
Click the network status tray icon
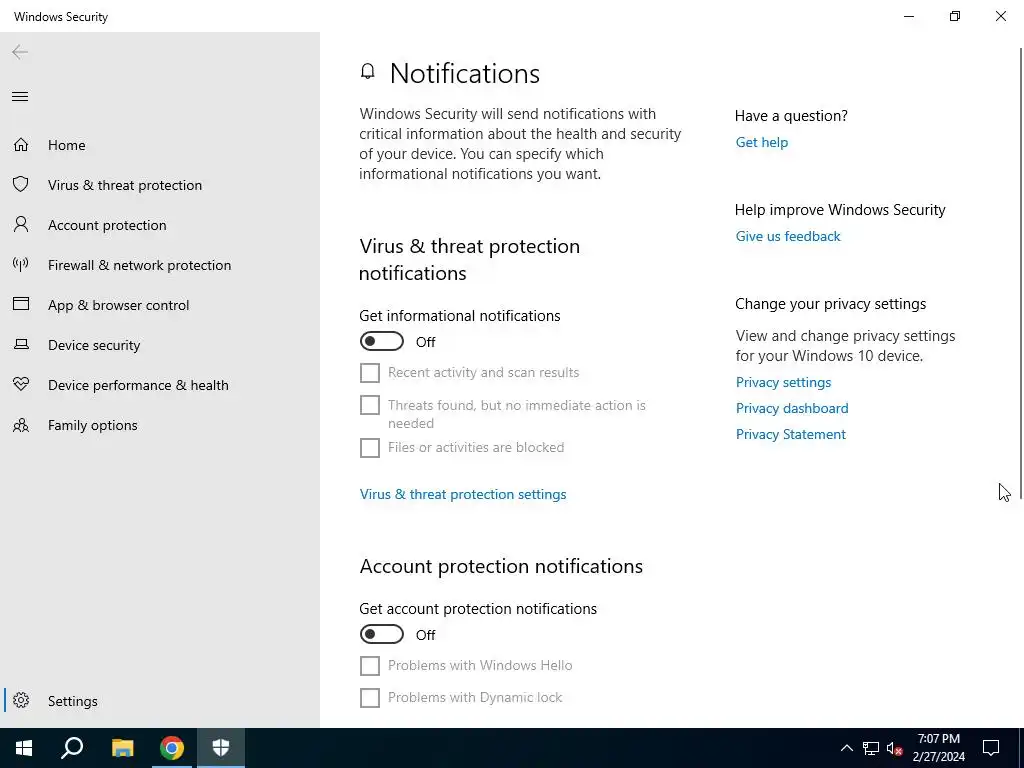pos(871,748)
